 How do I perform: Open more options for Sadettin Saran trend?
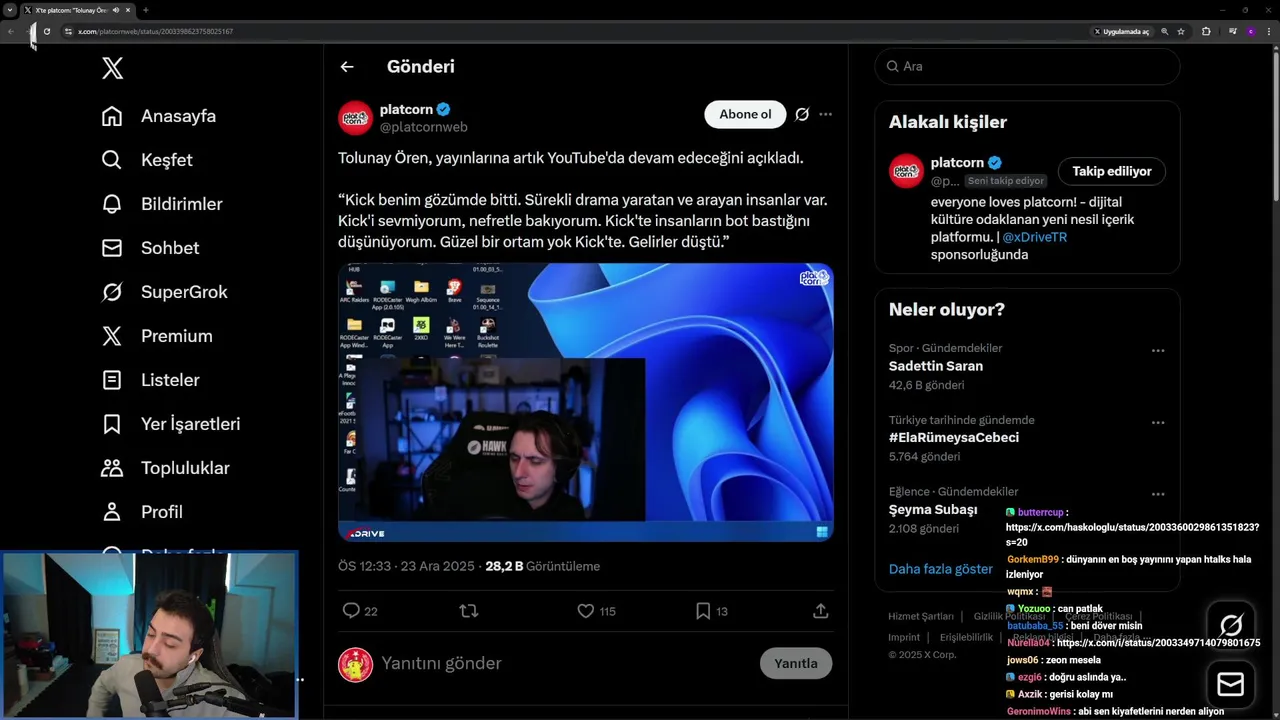[1157, 351]
